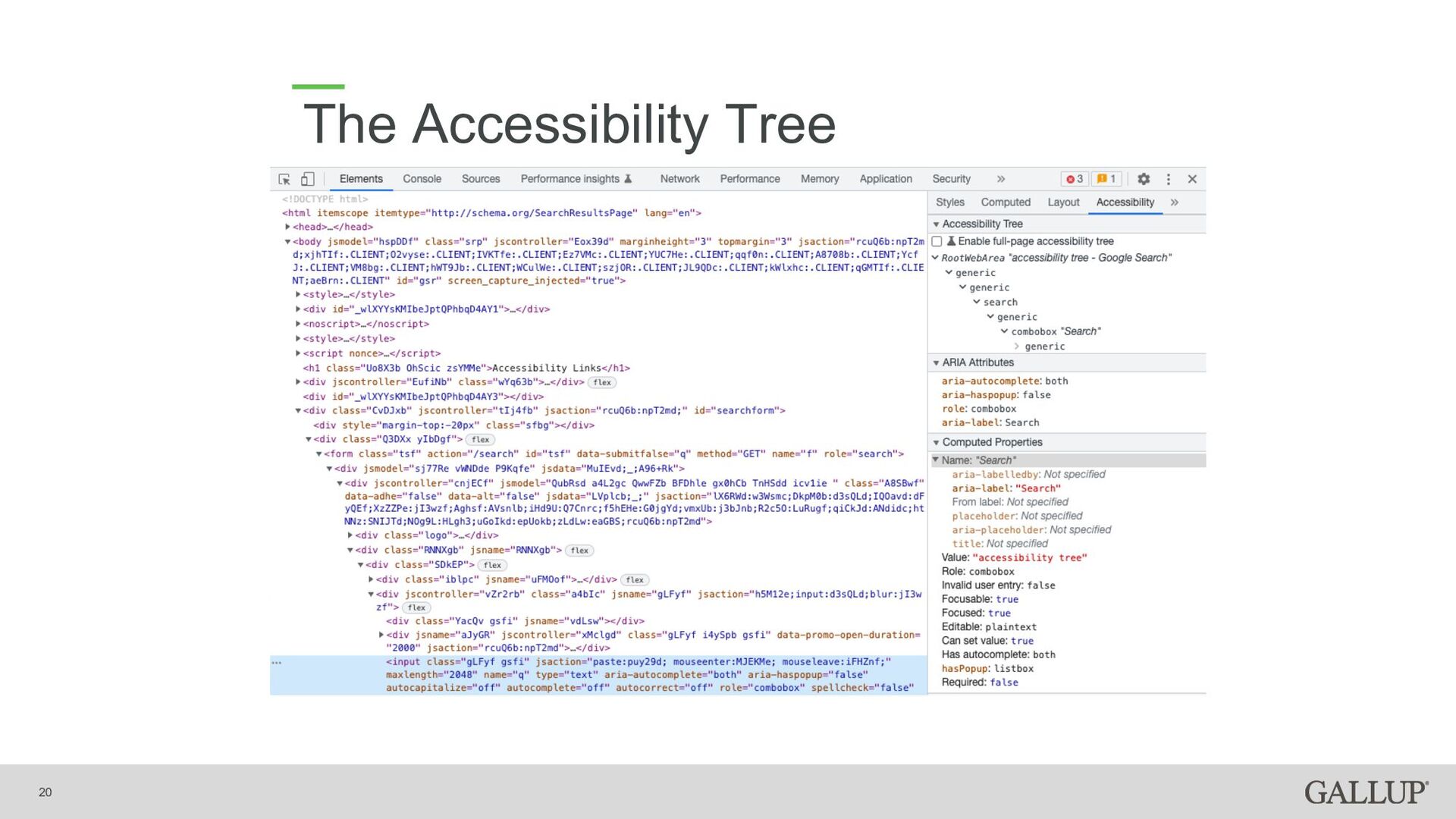Open the Performance tab
The image size is (1456, 819).
(x=749, y=179)
